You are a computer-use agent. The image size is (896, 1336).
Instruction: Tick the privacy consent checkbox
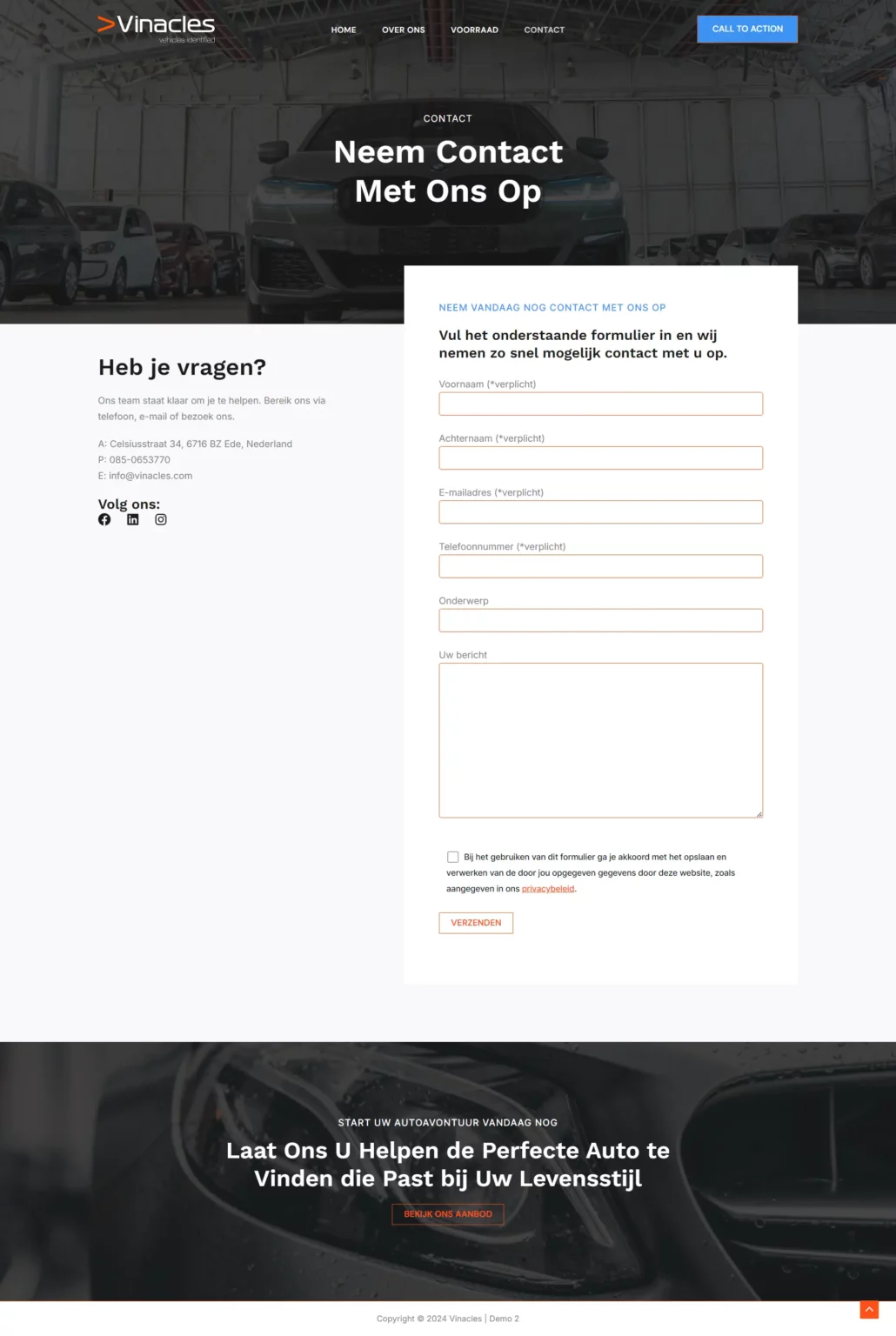click(452, 857)
